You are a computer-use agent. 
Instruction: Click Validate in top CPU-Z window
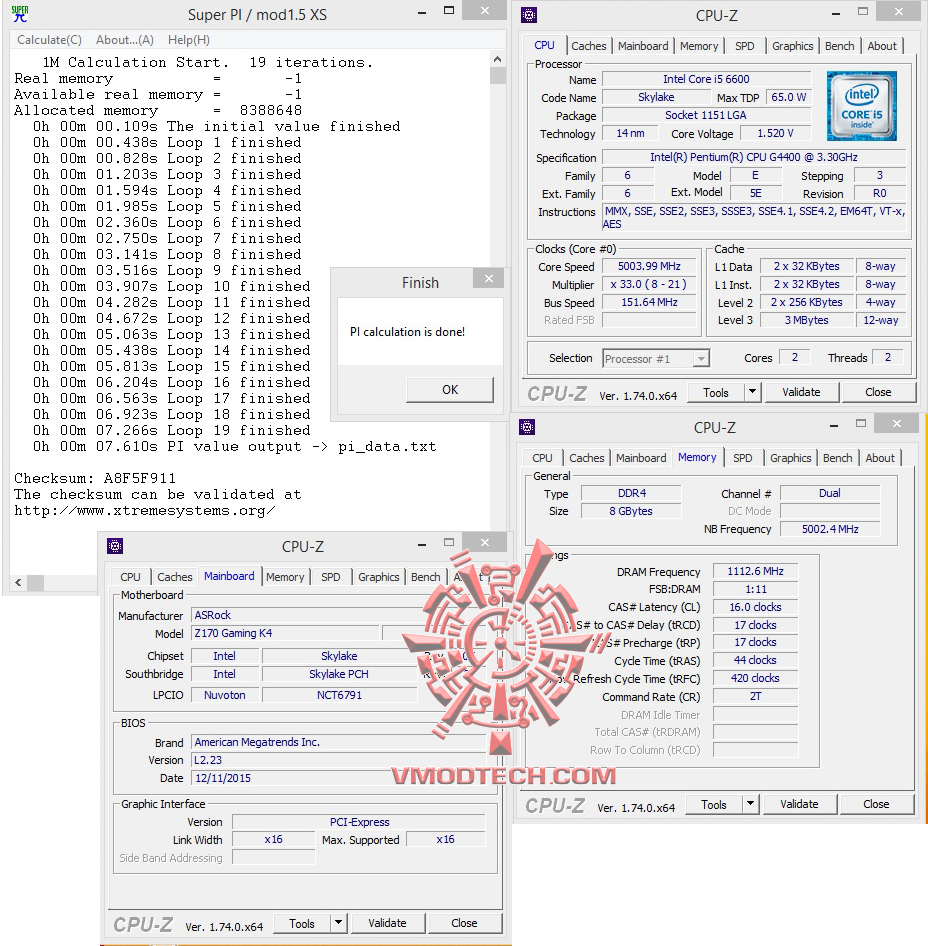point(801,392)
